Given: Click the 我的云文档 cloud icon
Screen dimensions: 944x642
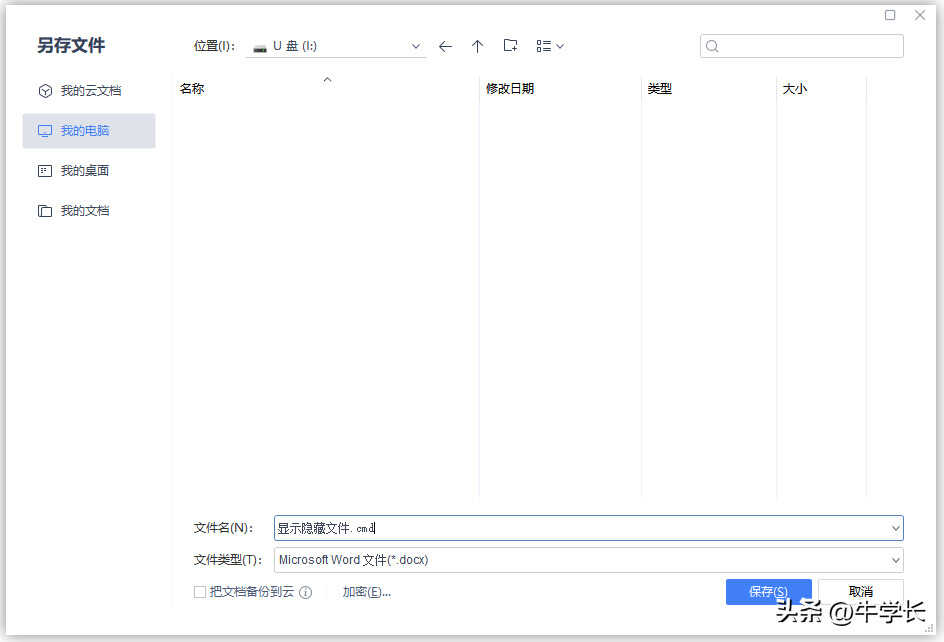Looking at the screenshot, I should click(x=45, y=91).
